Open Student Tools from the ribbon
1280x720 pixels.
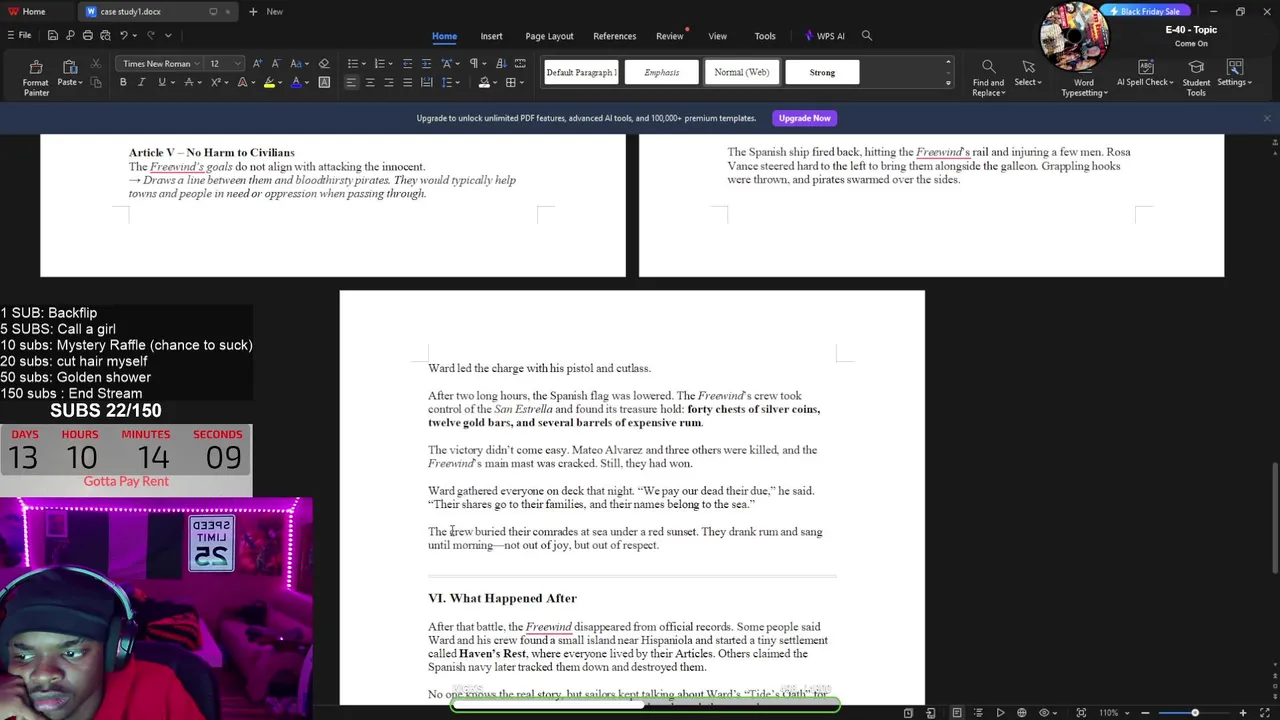pos(1196,76)
